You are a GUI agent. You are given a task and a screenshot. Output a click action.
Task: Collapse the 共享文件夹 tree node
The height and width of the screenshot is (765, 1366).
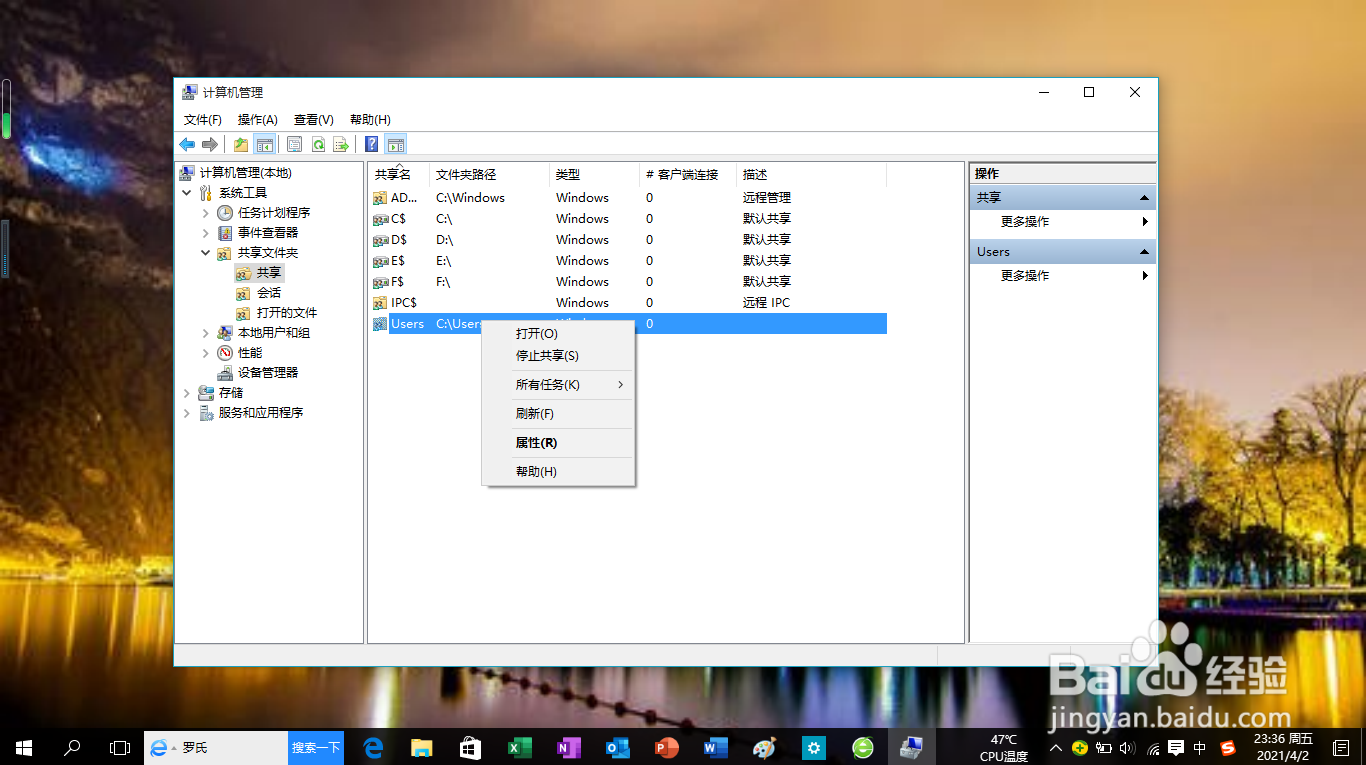pos(206,253)
